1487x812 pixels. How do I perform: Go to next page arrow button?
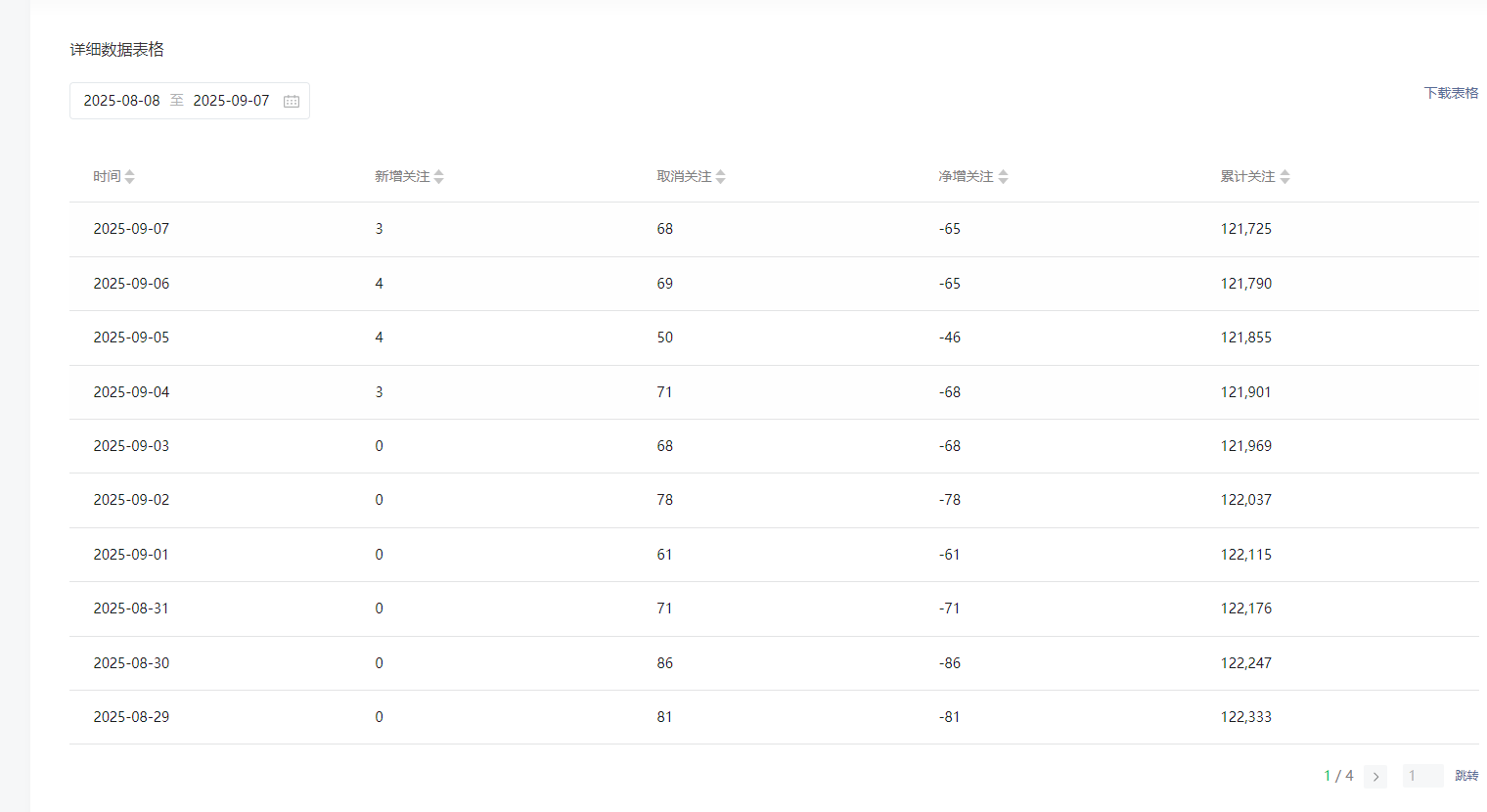[x=1375, y=777]
